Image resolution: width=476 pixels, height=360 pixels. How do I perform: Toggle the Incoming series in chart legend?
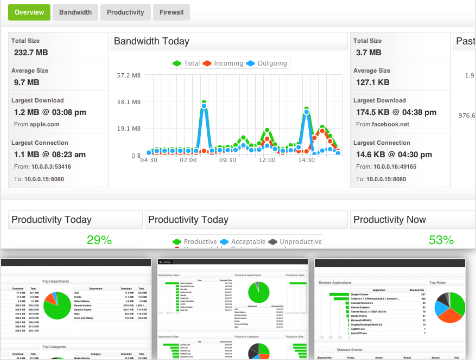pos(223,63)
